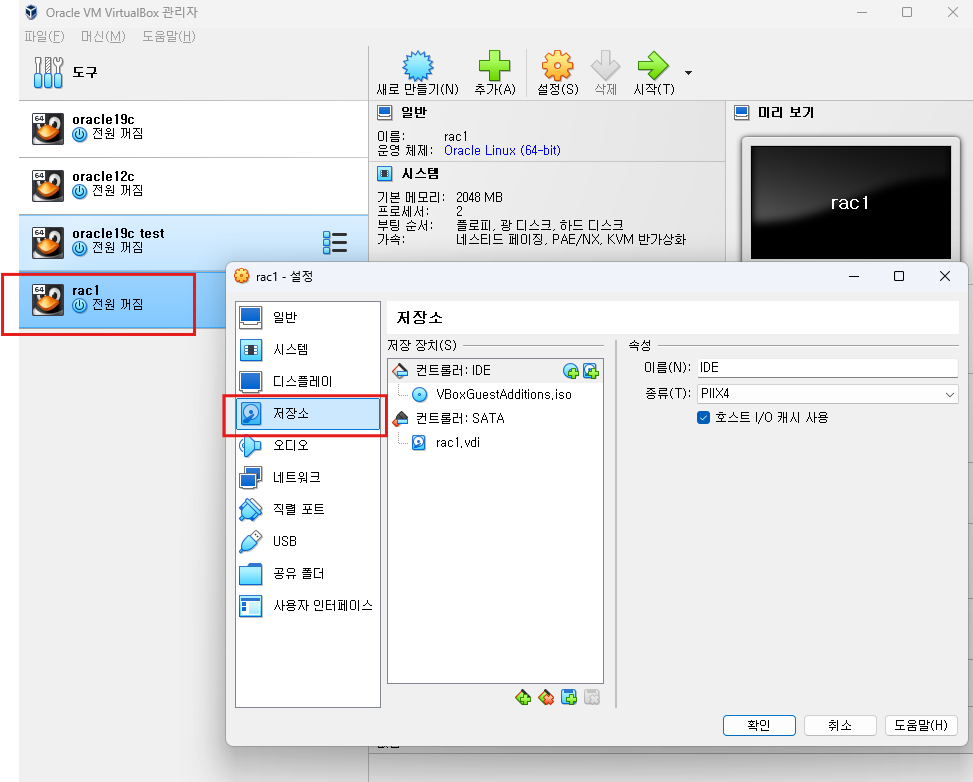Select the oracle19c test virtual machine

[194, 243]
